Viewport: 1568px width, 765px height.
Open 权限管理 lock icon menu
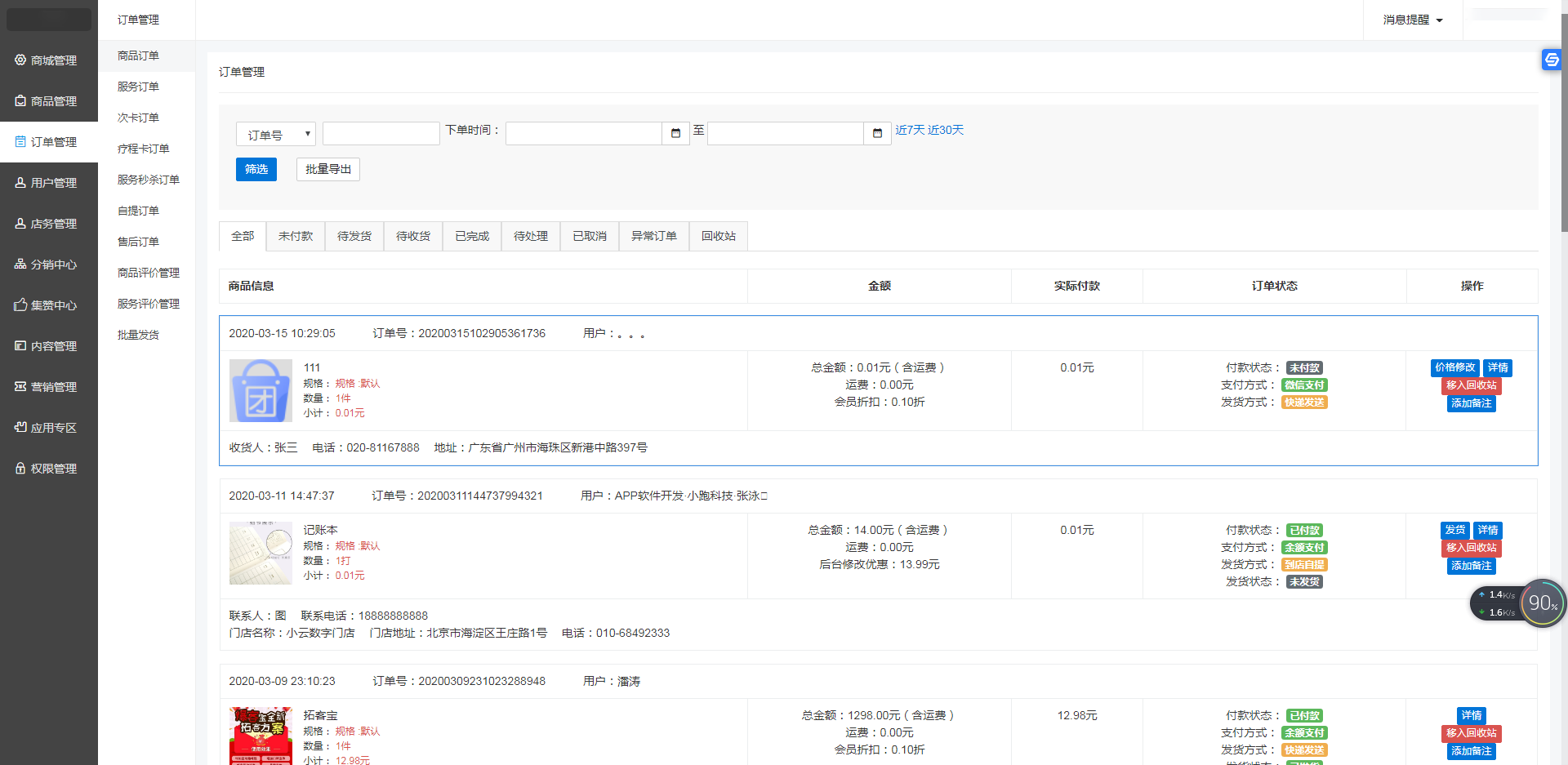[20, 468]
